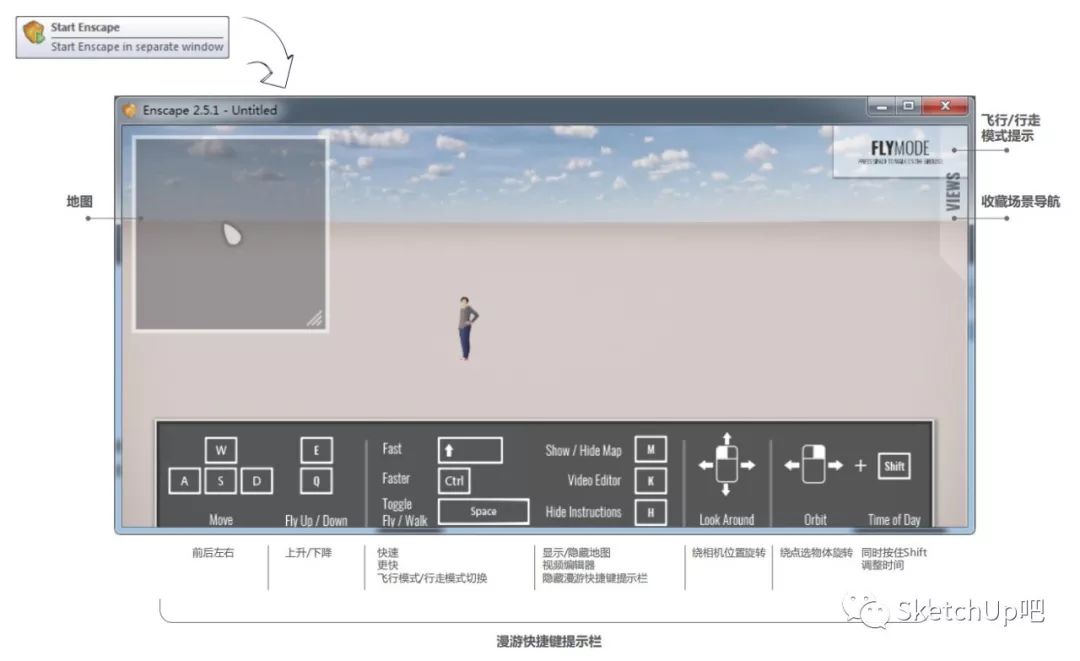Viewport: 1080px width, 661px height.
Task: Click the minimap overlay panel
Action: tap(231, 234)
